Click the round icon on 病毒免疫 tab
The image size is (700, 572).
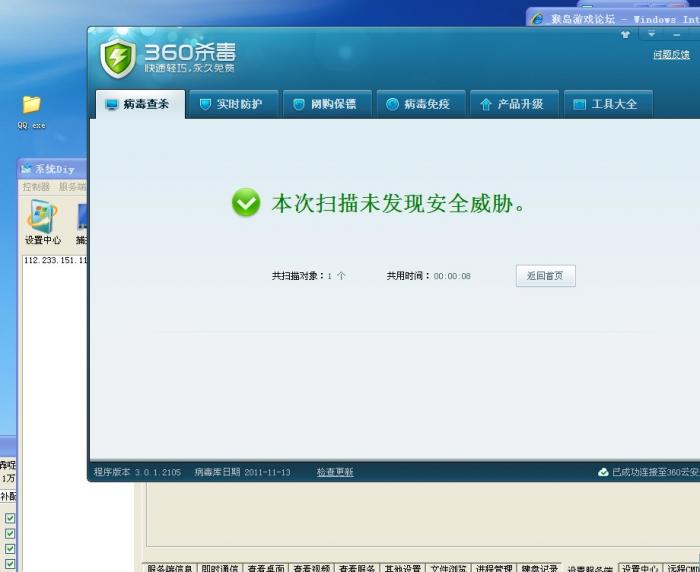pos(392,104)
